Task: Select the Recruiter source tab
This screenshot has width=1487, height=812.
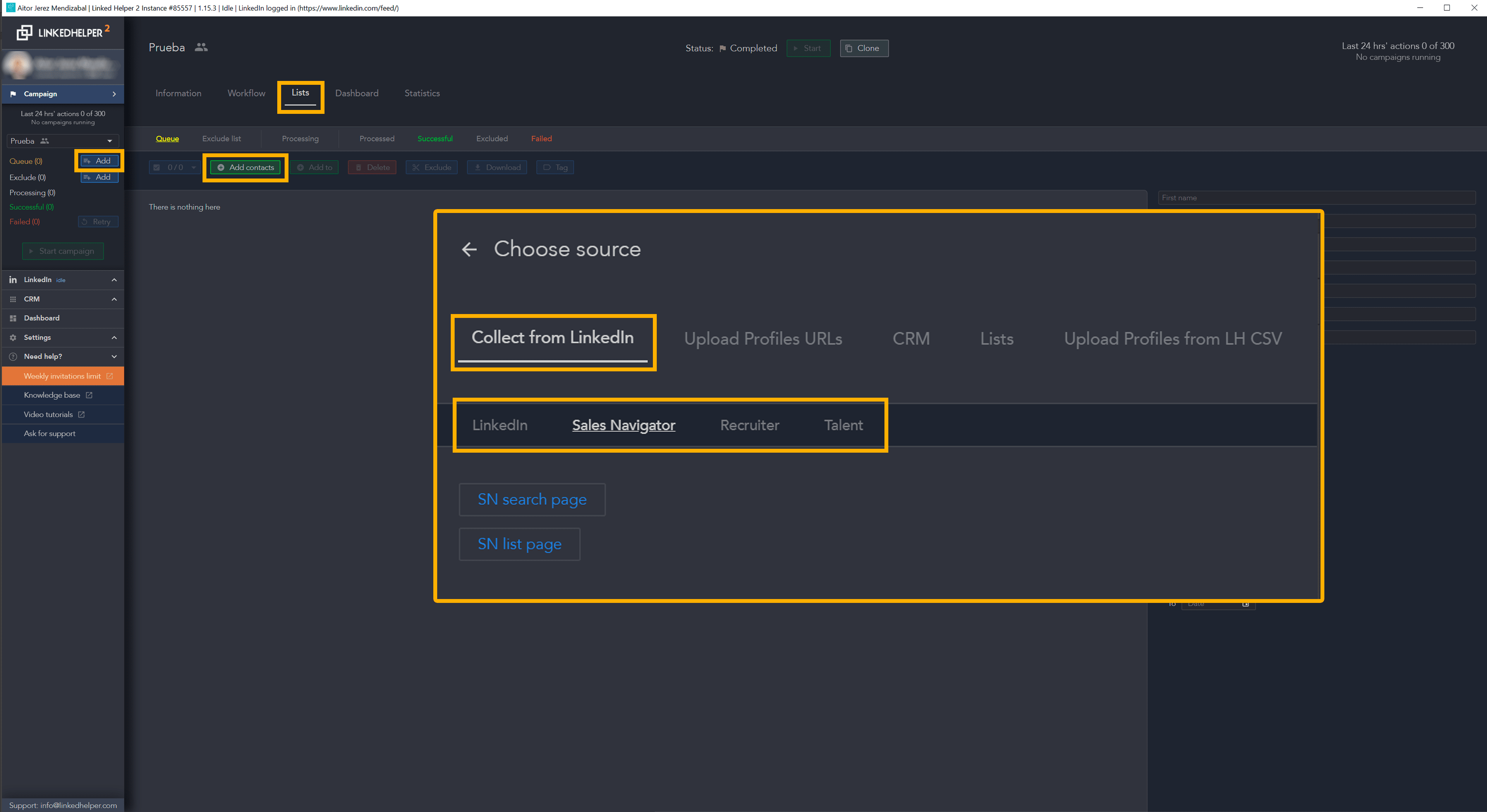Action: (750, 424)
